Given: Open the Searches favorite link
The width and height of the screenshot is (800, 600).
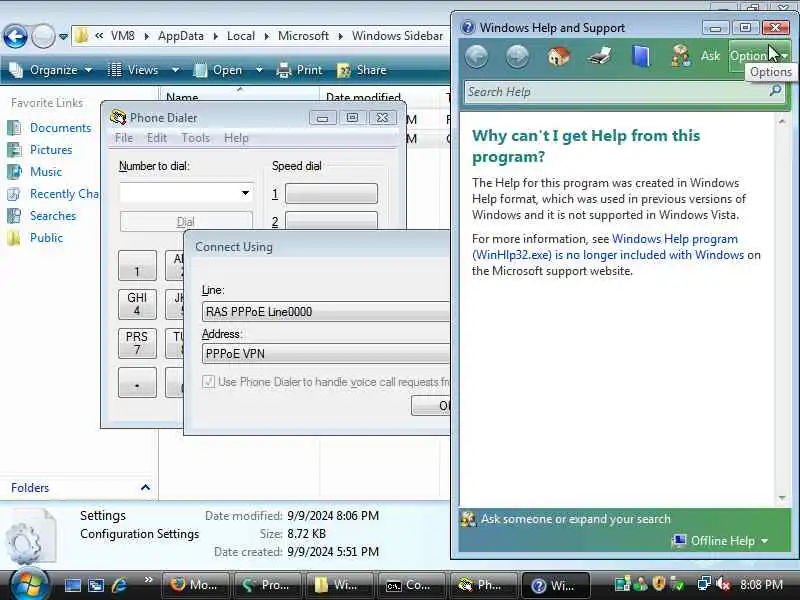Looking at the screenshot, I should [53, 216].
